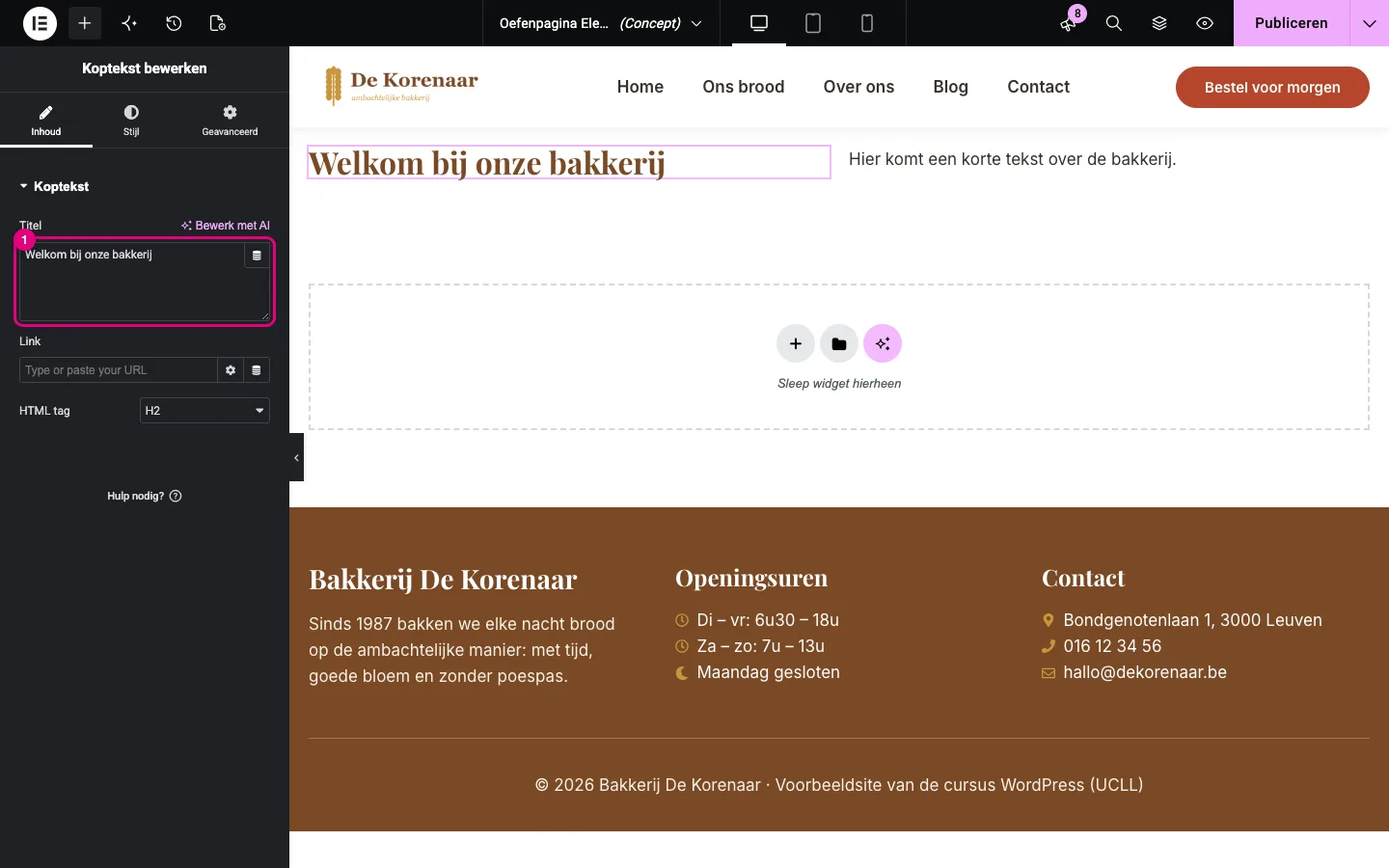Open page settings document icon
Viewport: 1389px width, 868px height.
[218, 23]
